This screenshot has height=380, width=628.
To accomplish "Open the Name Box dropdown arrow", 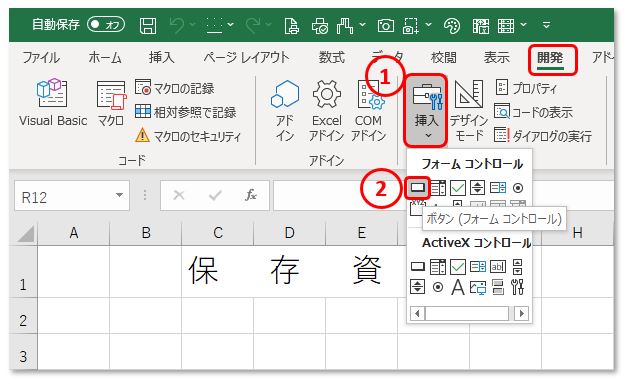I will (119, 195).
